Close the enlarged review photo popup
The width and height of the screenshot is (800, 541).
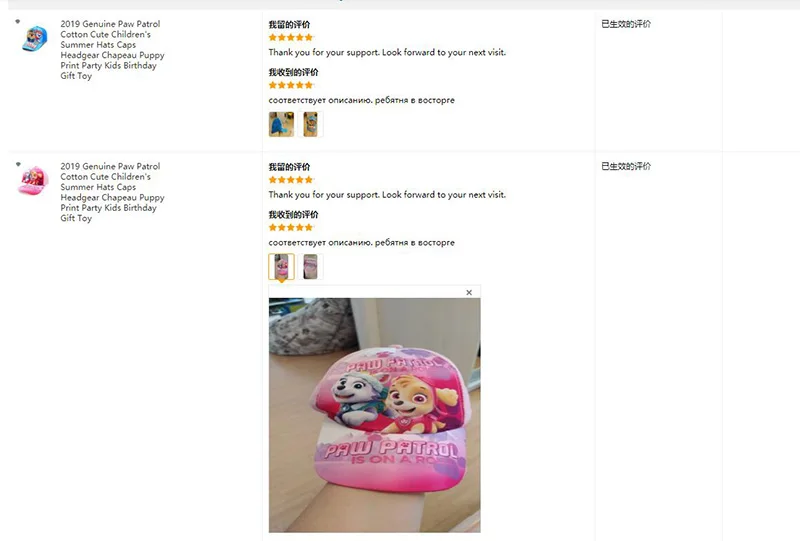click(x=469, y=292)
